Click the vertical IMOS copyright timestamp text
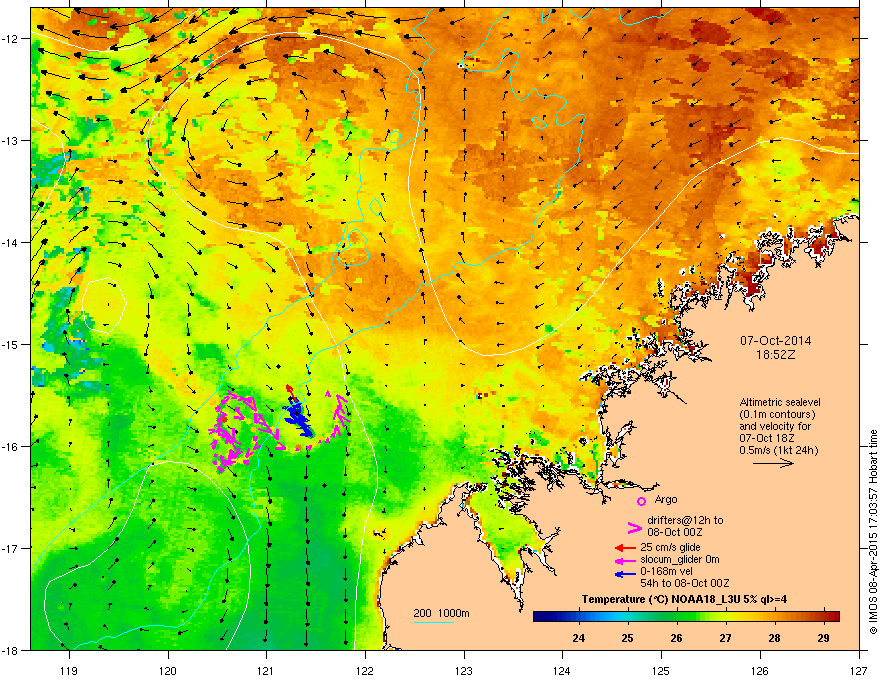 (x=873, y=532)
